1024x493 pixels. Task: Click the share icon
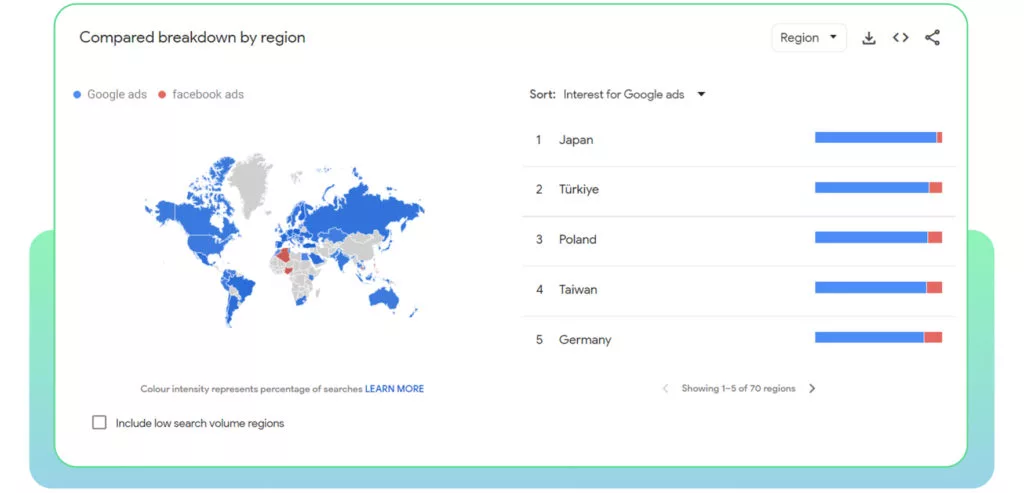(x=933, y=38)
